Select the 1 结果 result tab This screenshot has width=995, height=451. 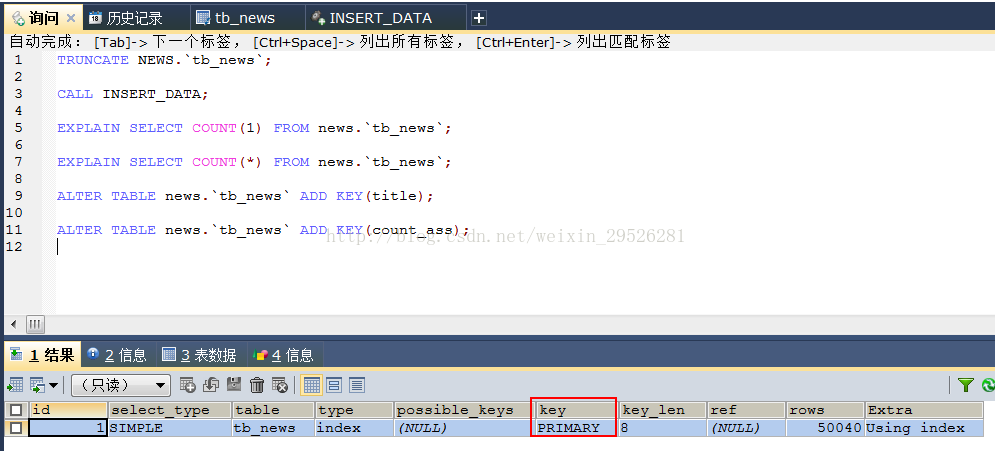[x=42, y=355]
